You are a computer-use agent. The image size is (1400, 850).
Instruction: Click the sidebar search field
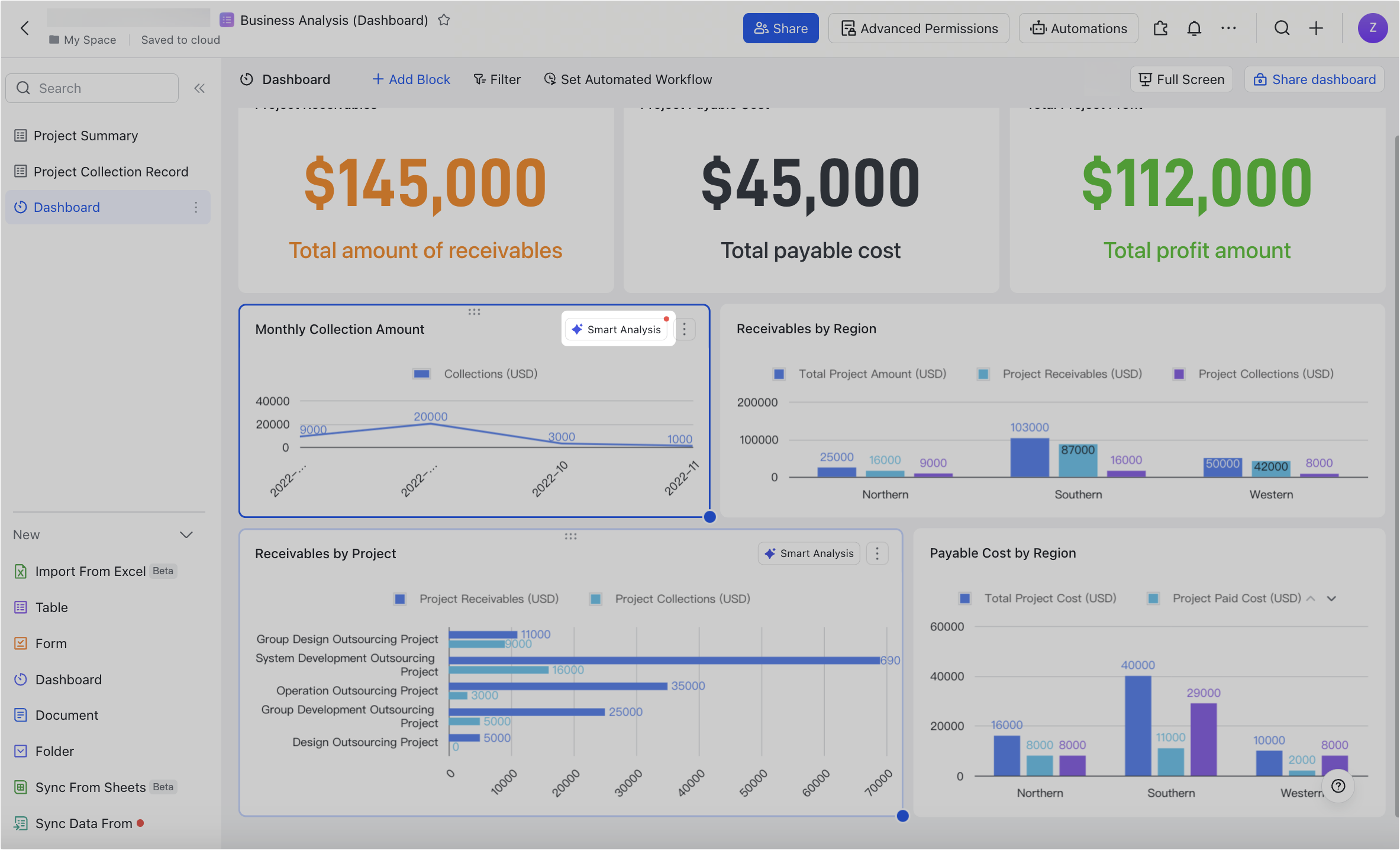(92, 88)
